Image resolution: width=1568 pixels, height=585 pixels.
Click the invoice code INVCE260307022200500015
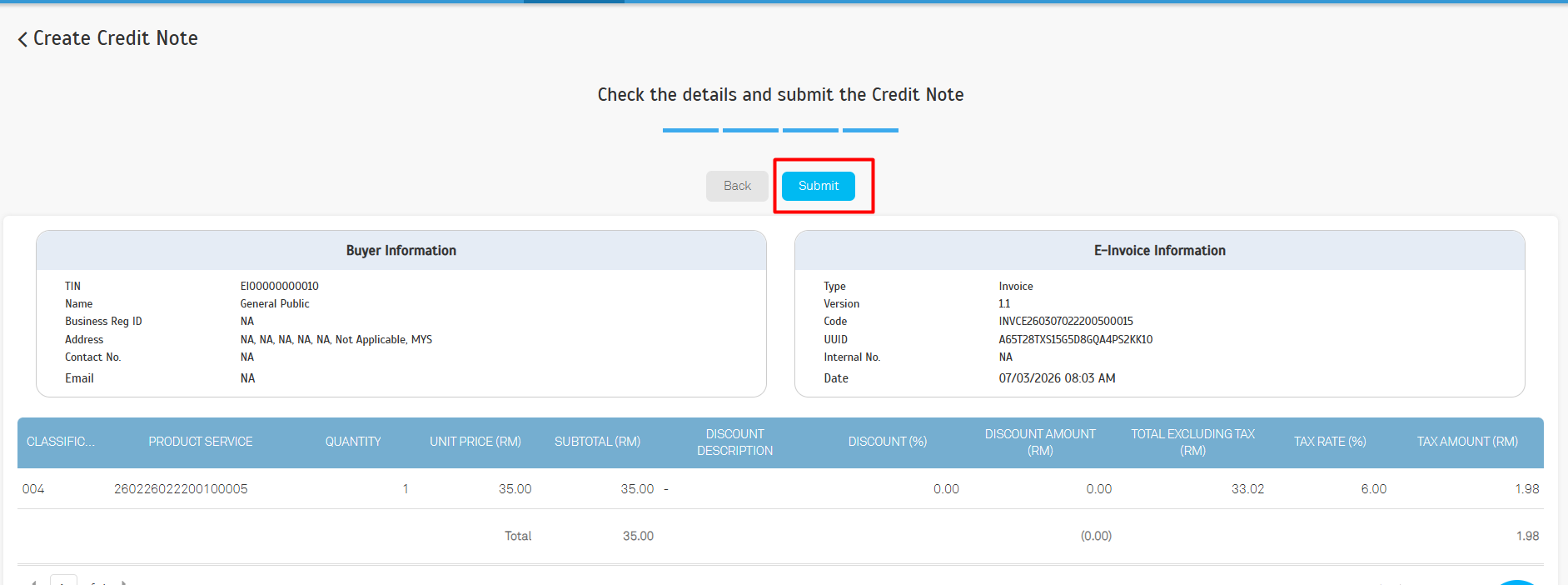pos(1066,322)
